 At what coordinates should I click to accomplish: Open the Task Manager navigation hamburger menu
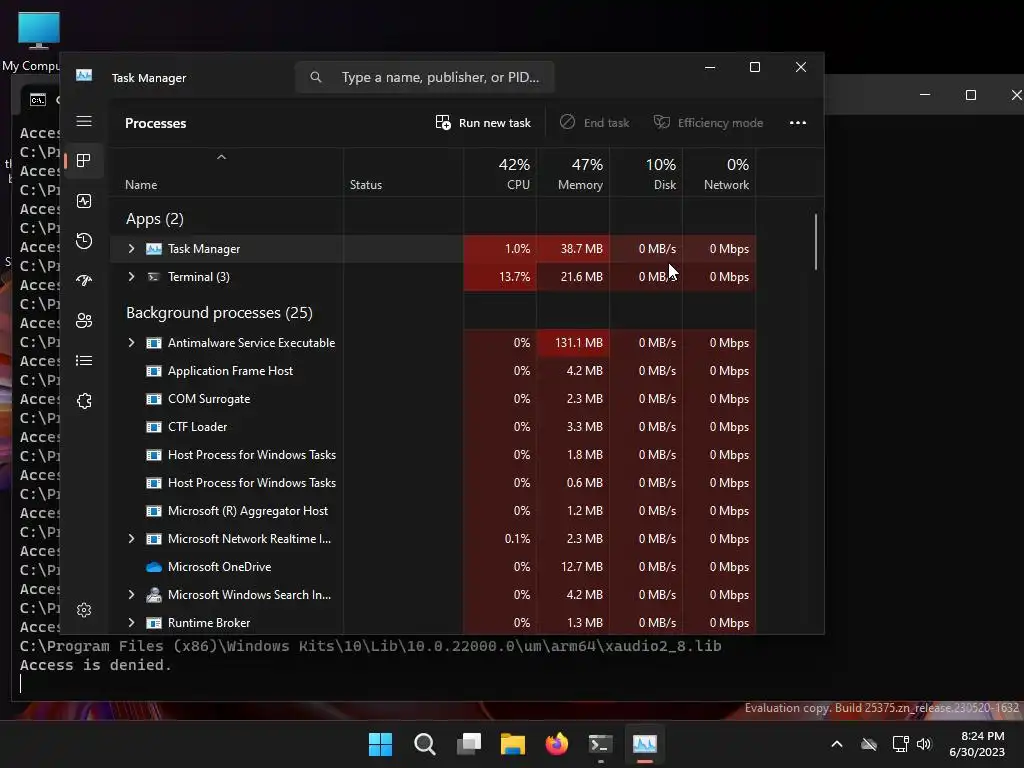click(84, 121)
